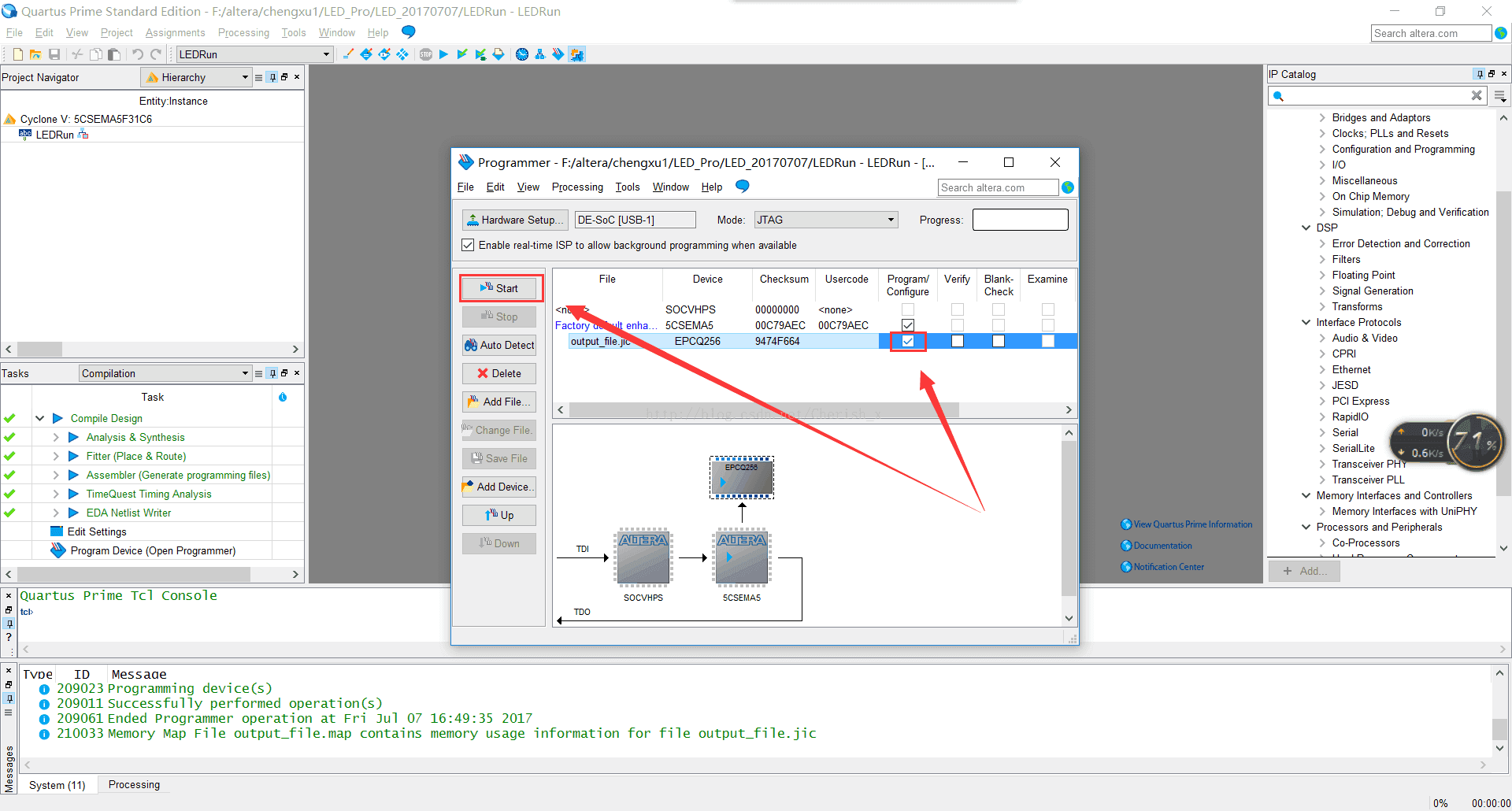Open the Compilation Report toolbar icon
The image size is (1512, 811).
pos(498,54)
